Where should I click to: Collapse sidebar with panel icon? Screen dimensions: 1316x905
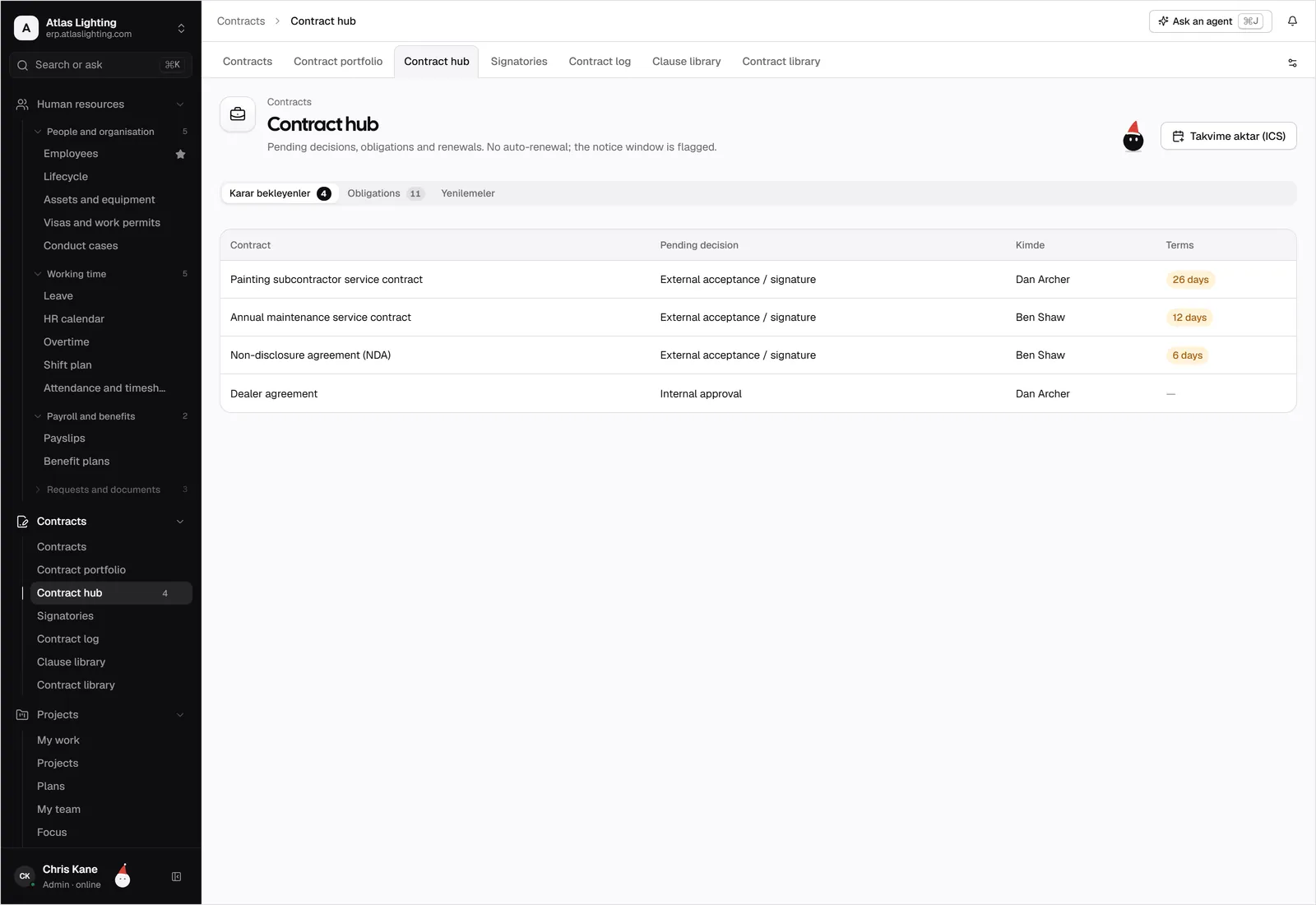click(x=176, y=877)
